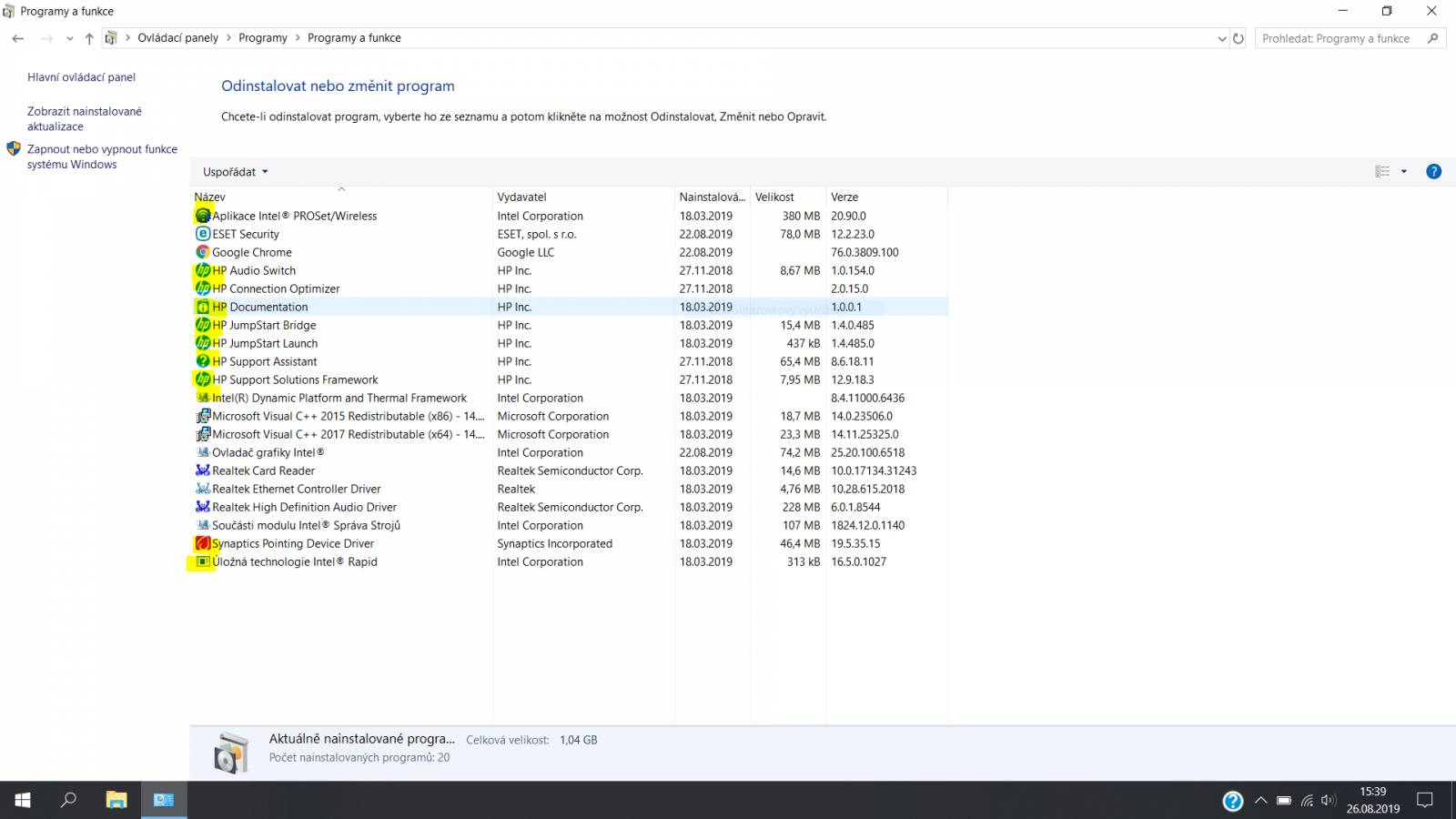Click the Wi-Fi network tray icon
1456x819 pixels.
[1306, 801]
